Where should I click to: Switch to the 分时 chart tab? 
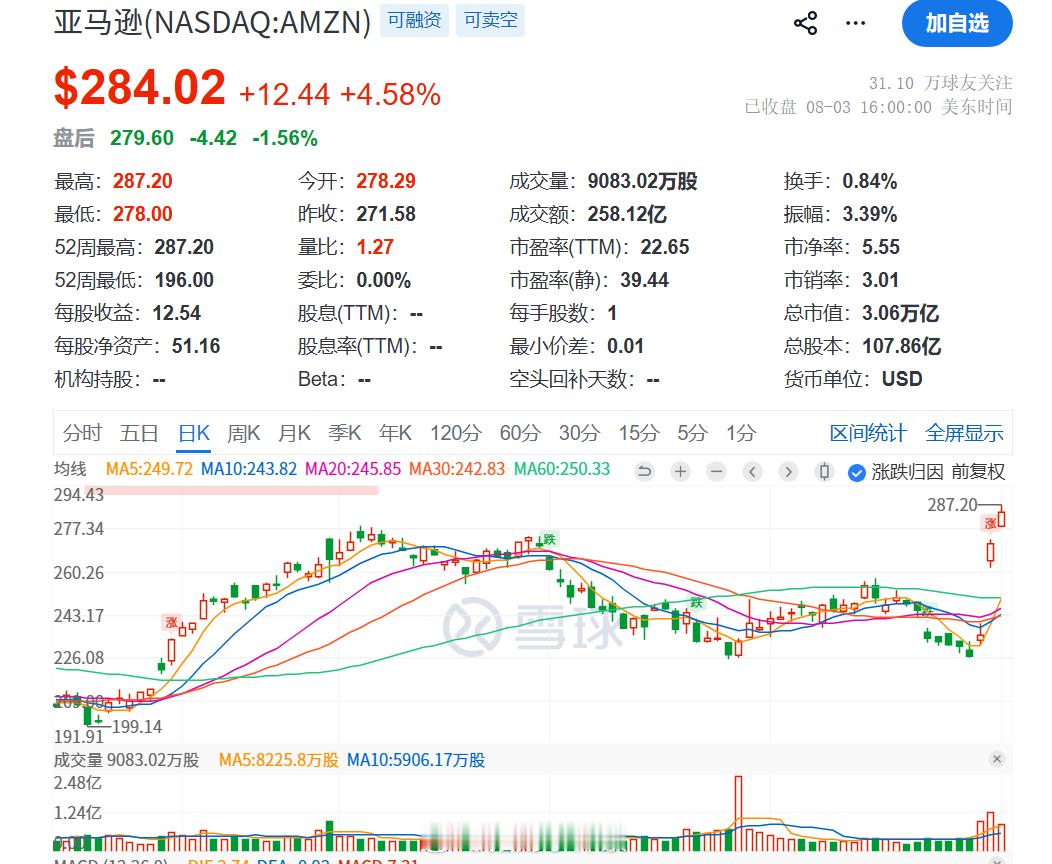point(83,433)
